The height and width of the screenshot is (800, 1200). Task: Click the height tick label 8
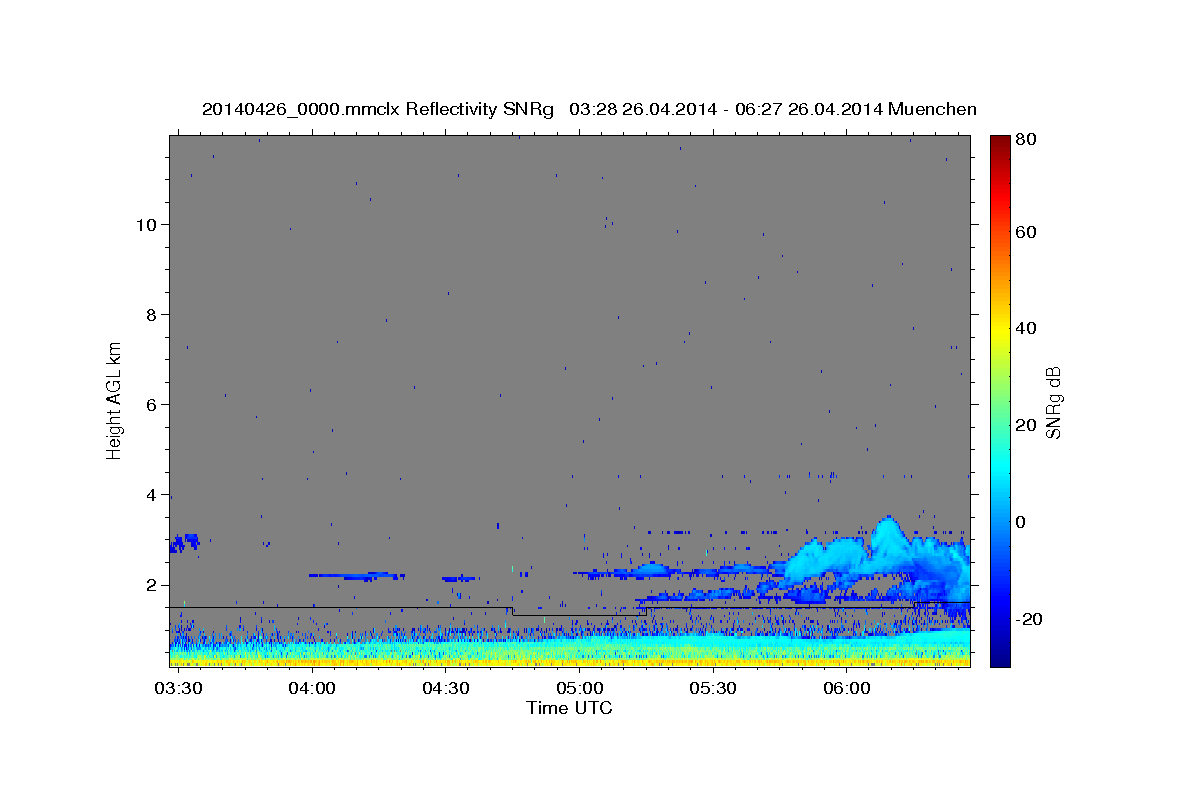point(152,314)
